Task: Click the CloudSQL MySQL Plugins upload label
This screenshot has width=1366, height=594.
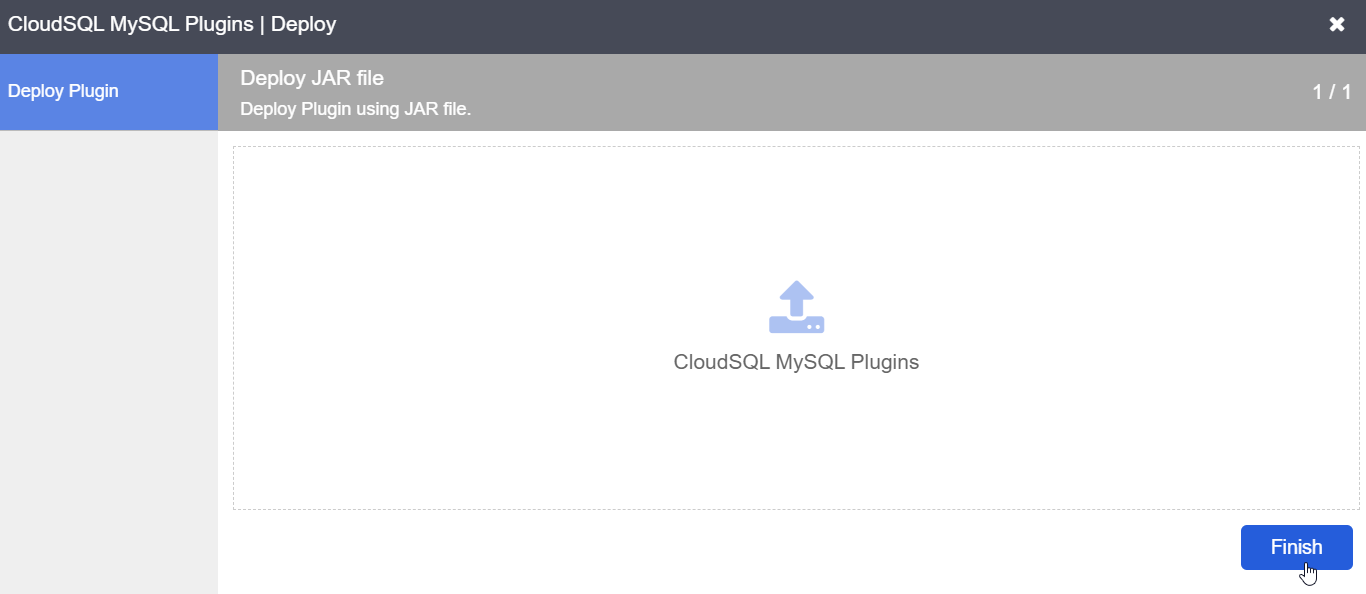Action: [x=796, y=362]
